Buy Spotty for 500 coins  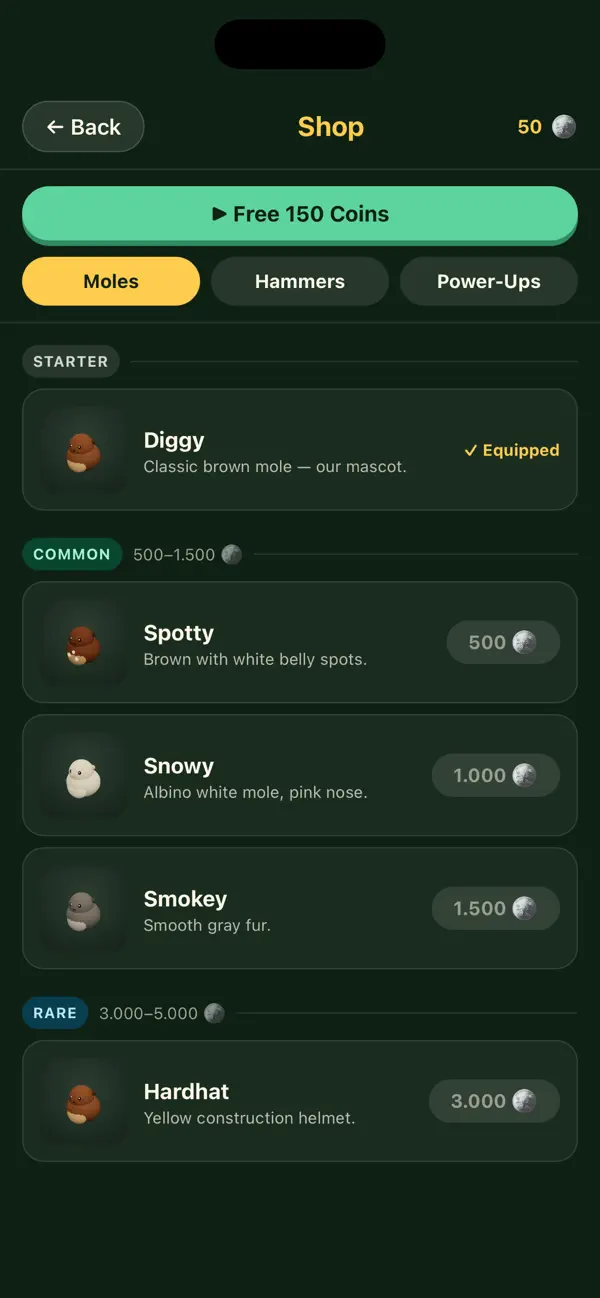click(x=503, y=642)
